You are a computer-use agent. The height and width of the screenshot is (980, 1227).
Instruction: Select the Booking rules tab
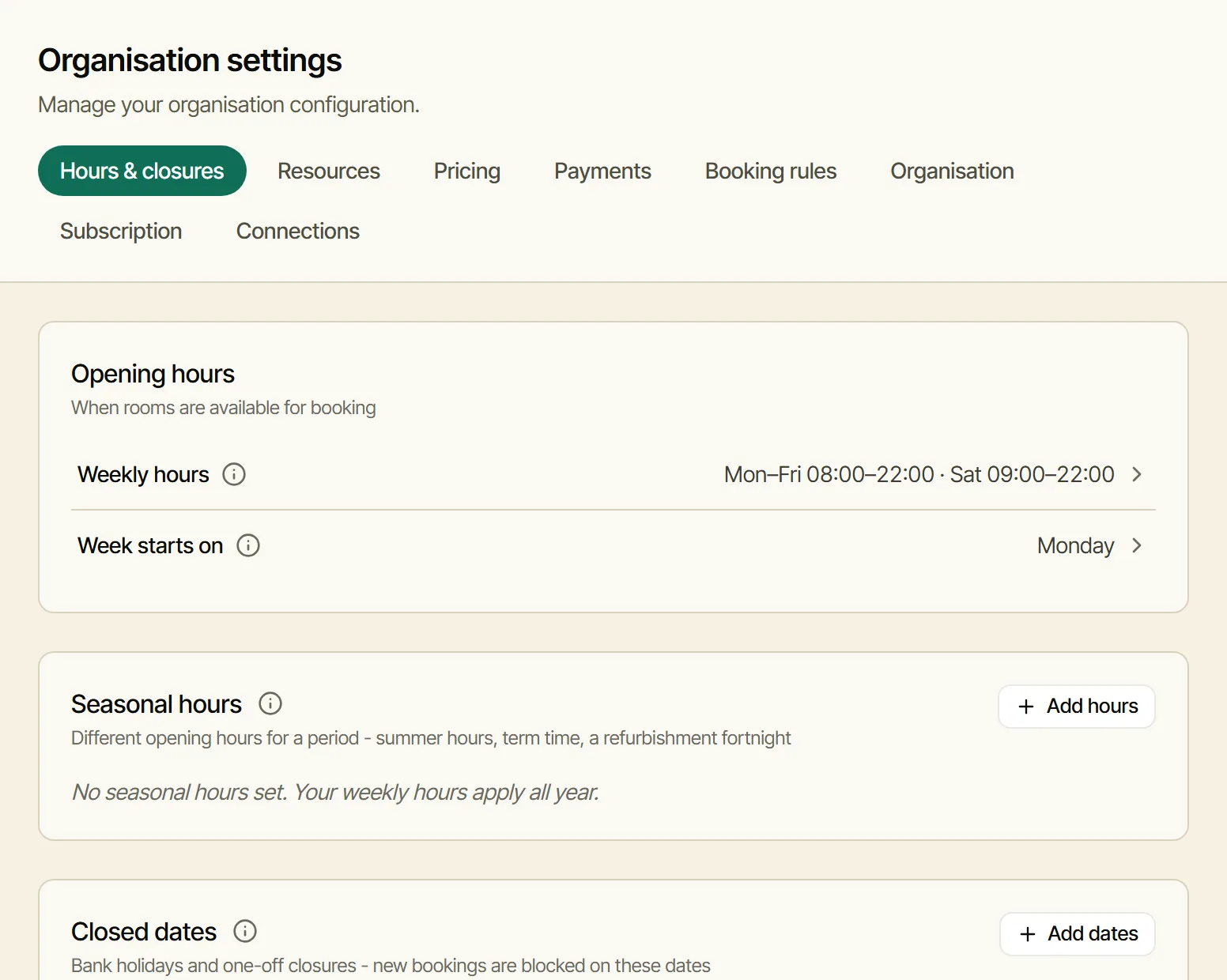[x=771, y=171]
